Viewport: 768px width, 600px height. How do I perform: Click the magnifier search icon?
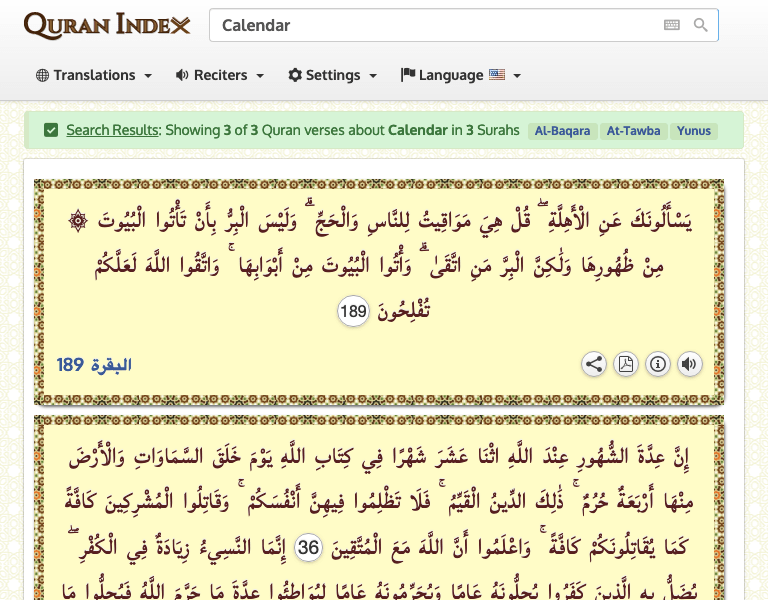tap(701, 25)
